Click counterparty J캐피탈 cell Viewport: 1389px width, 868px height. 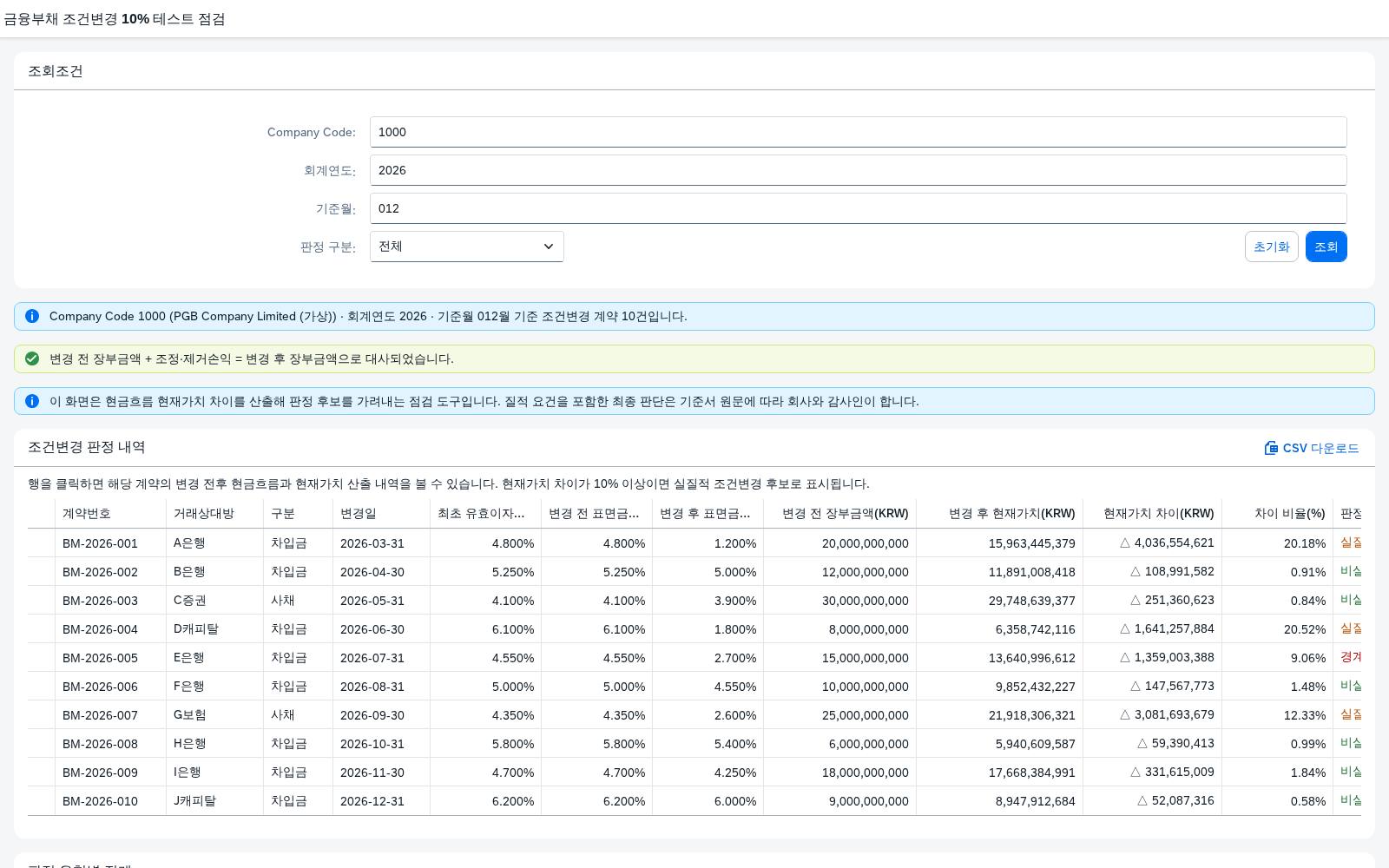[x=214, y=801]
